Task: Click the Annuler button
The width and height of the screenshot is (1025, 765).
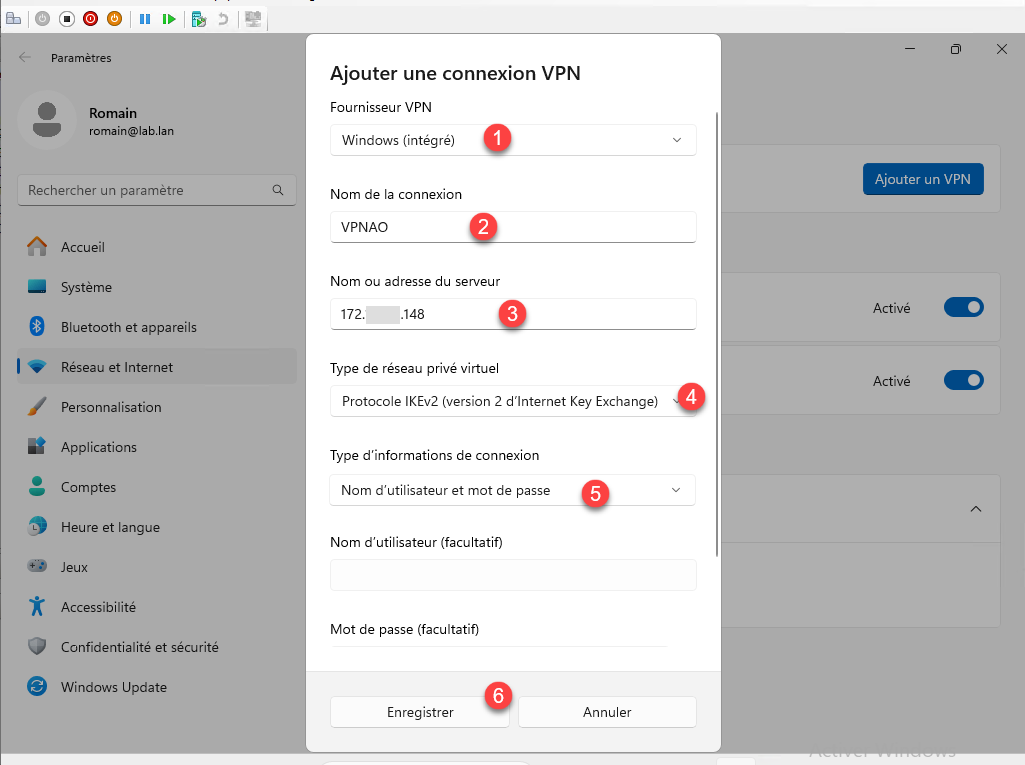Action: click(x=607, y=712)
